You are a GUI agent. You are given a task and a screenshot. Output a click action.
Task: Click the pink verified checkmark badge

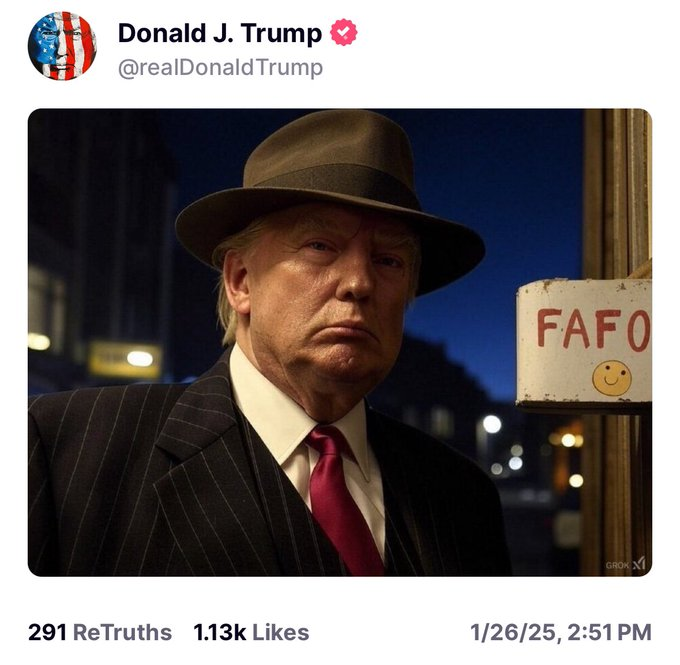(343, 33)
